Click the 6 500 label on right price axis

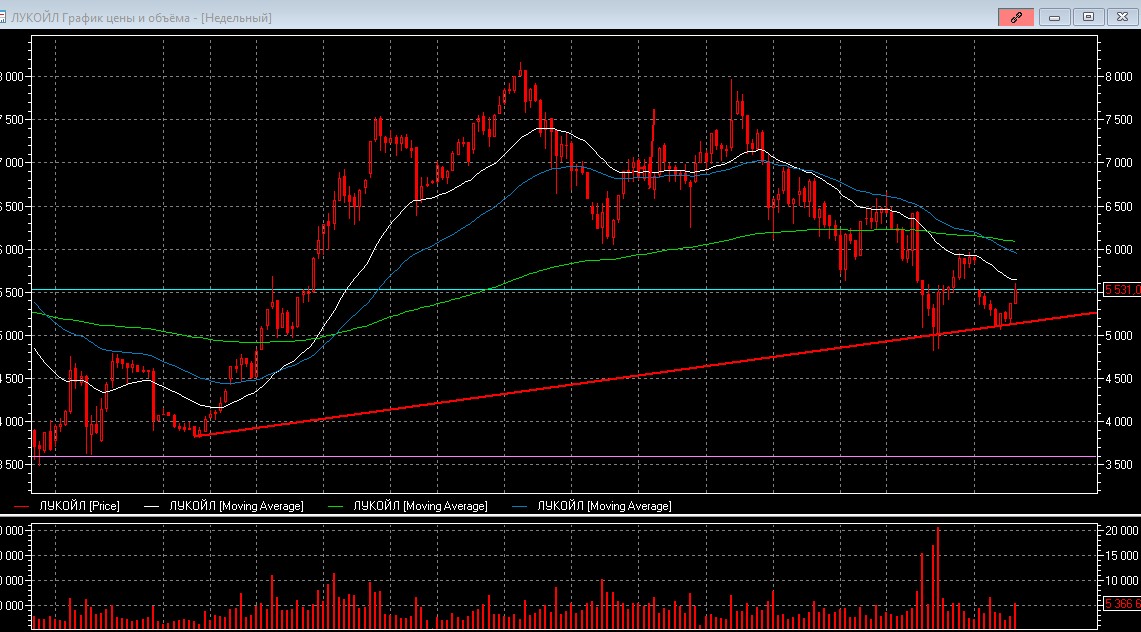point(1118,206)
